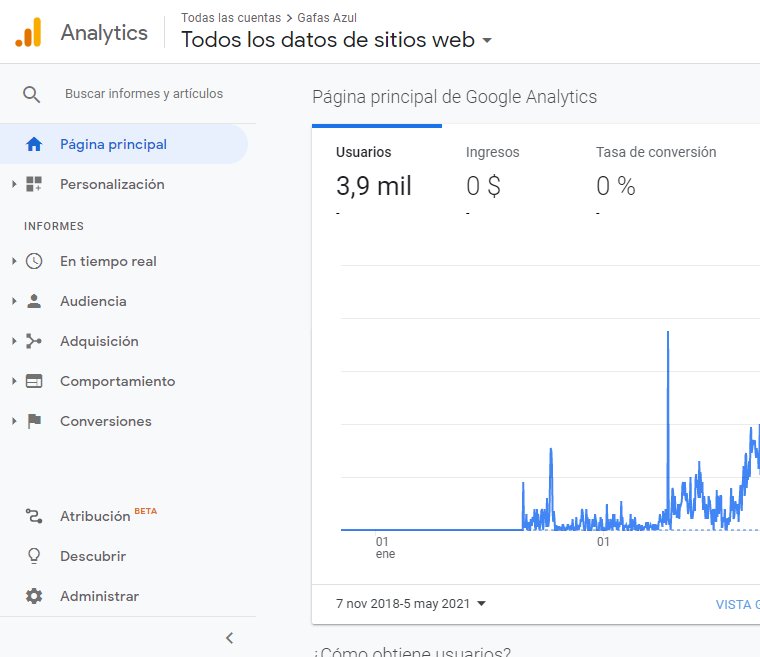This screenshot has width=760, height=657.
Task: Select the Tasa de conversión metric tab
Action: (656, 180)
